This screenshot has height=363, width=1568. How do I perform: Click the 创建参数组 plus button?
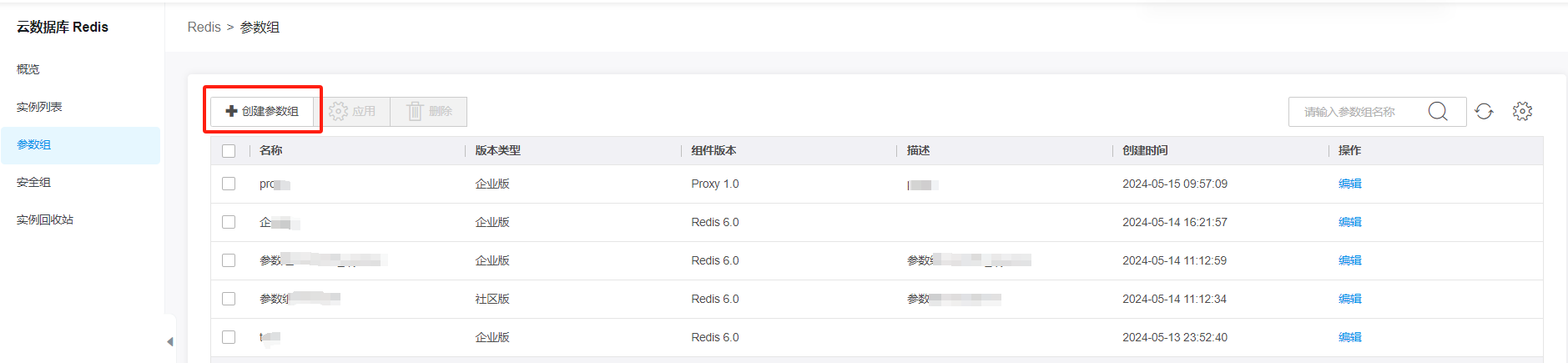(x=262, y=111)
